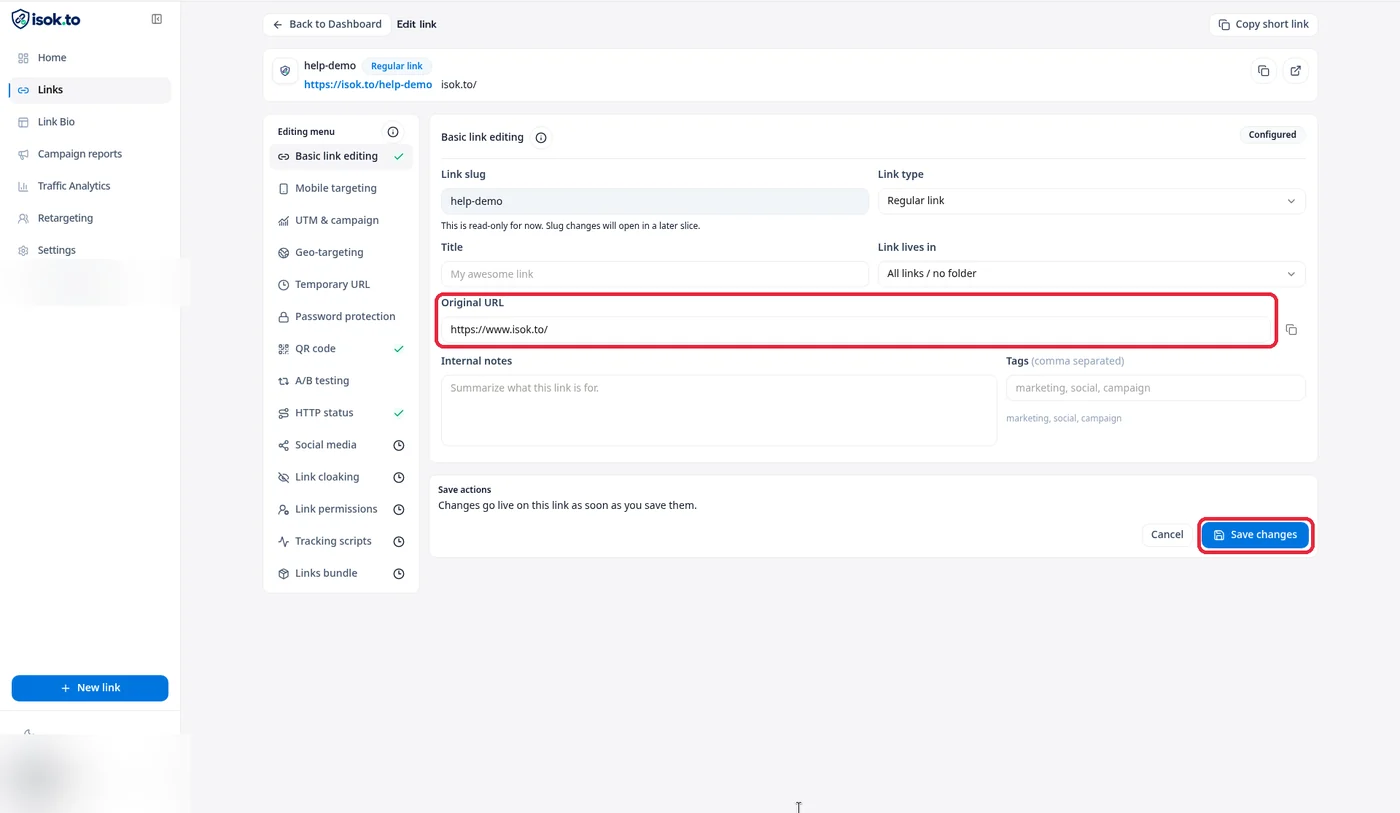Open Retargeting in the sidebar

(x=90, y=218)
